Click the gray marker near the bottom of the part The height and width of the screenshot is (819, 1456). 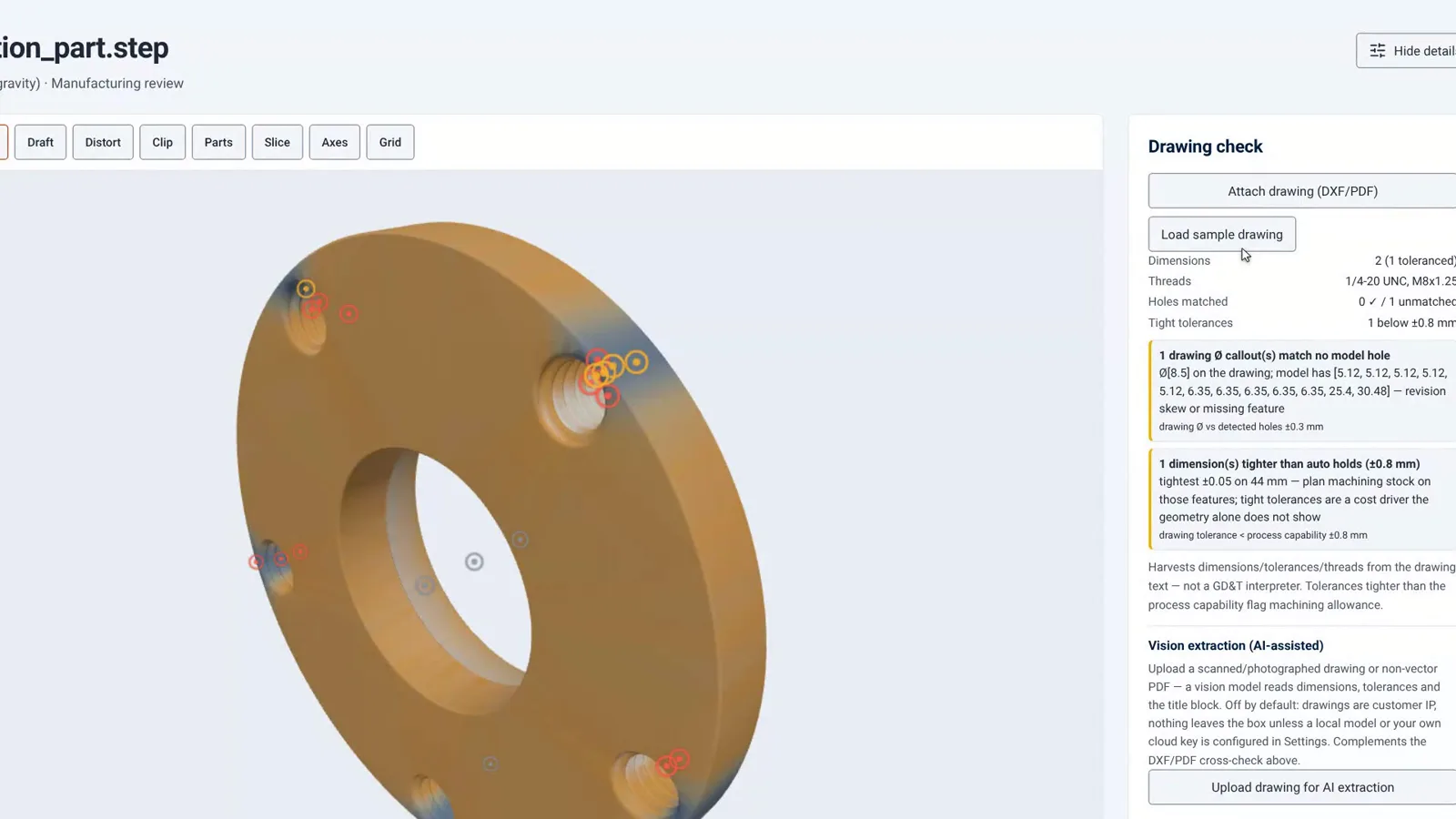490,763
